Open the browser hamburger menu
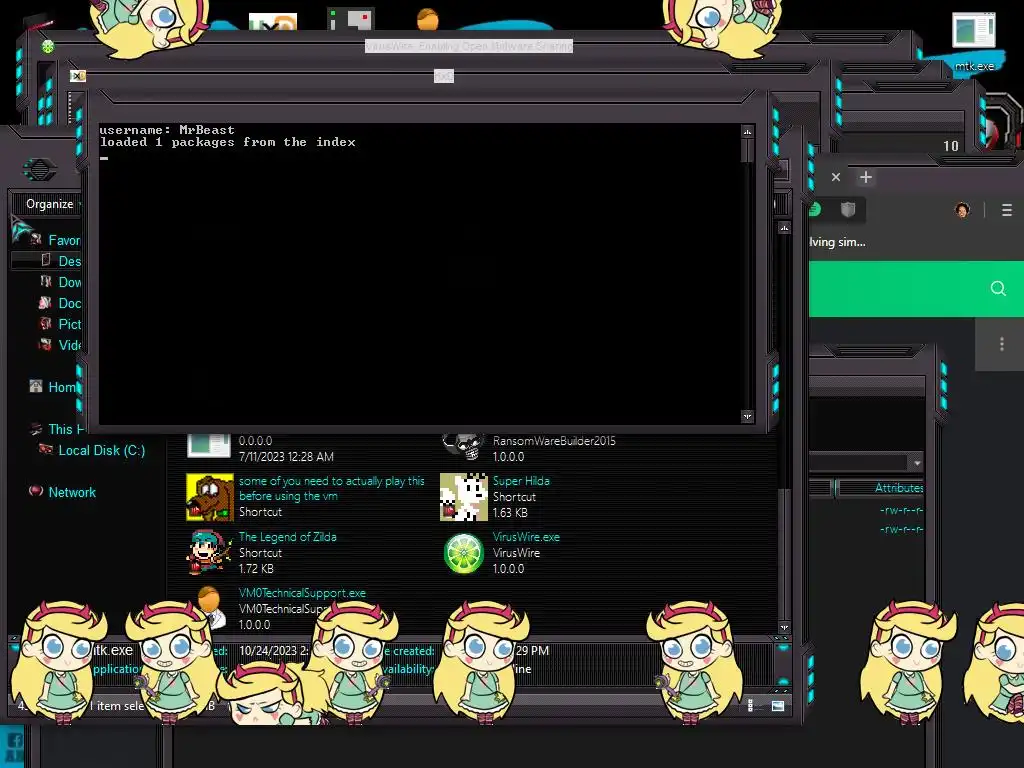Image resolution: width=1024 pixels, height=768 pixels. click(1006, 210)
